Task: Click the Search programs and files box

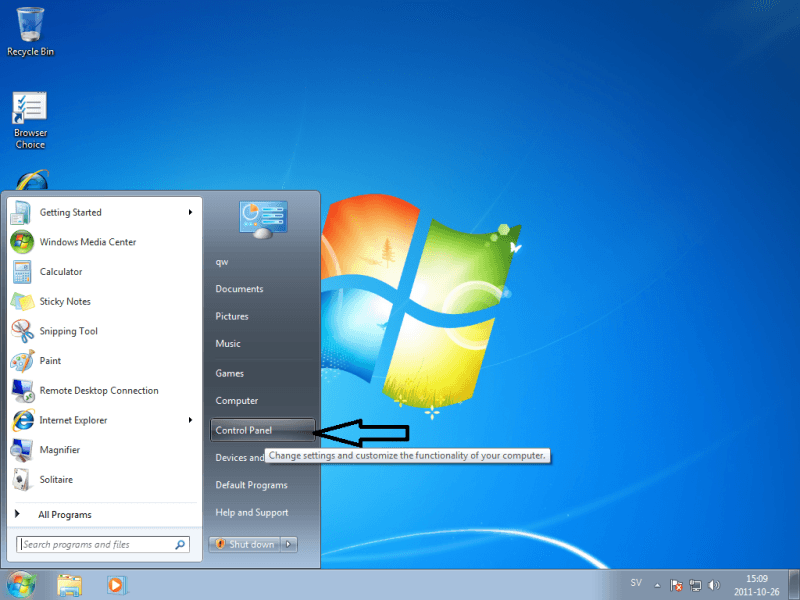Action: 103,544
